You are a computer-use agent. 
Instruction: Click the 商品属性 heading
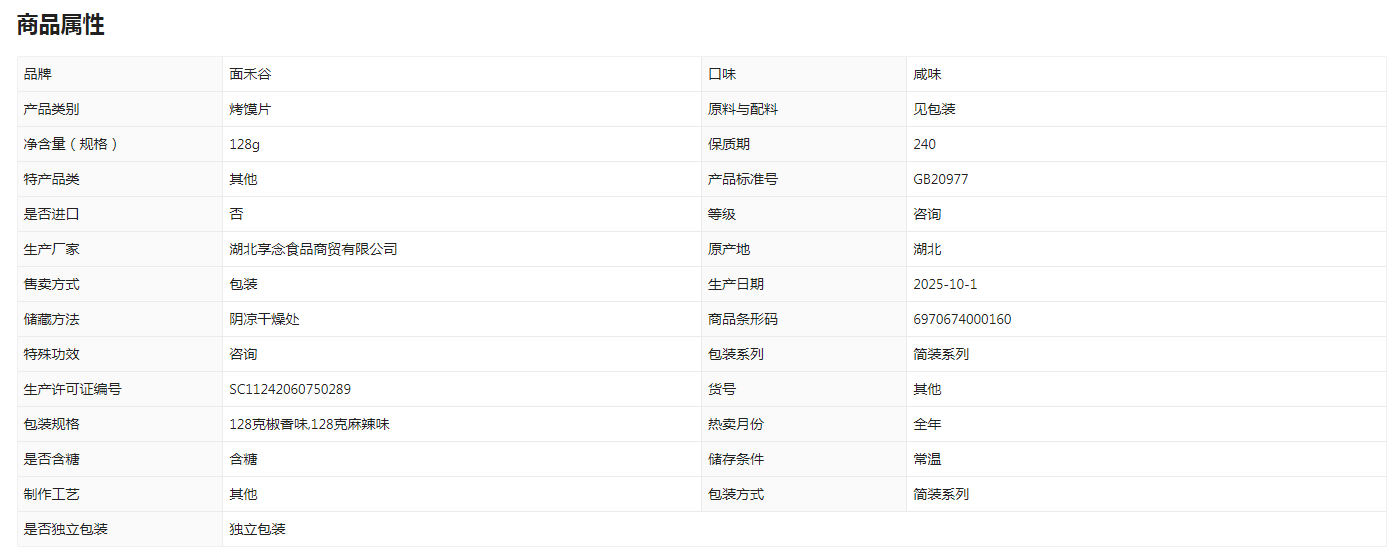tap(60, 25)
